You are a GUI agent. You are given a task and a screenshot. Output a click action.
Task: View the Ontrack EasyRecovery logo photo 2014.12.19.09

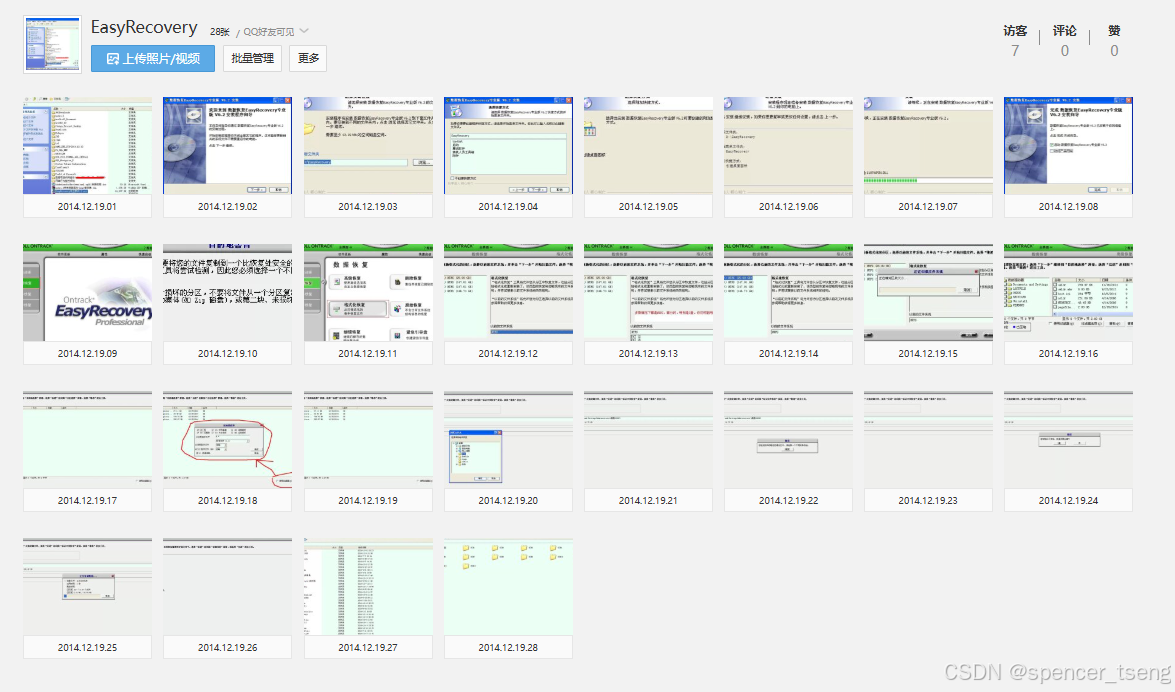87,290
